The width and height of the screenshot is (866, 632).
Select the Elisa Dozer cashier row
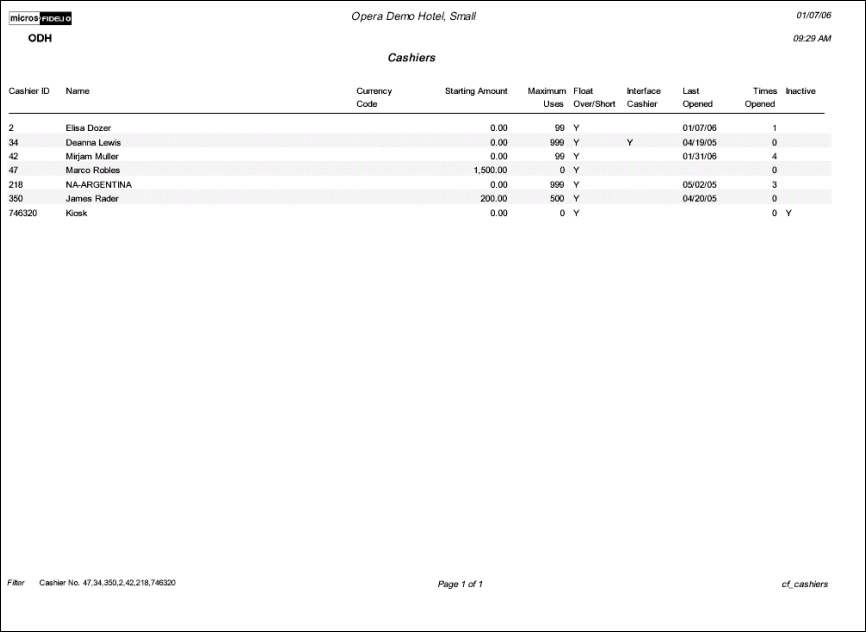click(88, 128)
